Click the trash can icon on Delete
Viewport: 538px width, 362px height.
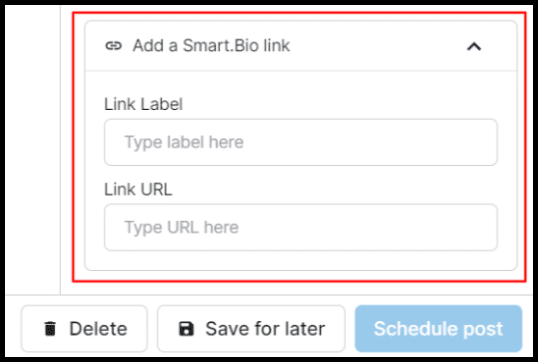50,329
